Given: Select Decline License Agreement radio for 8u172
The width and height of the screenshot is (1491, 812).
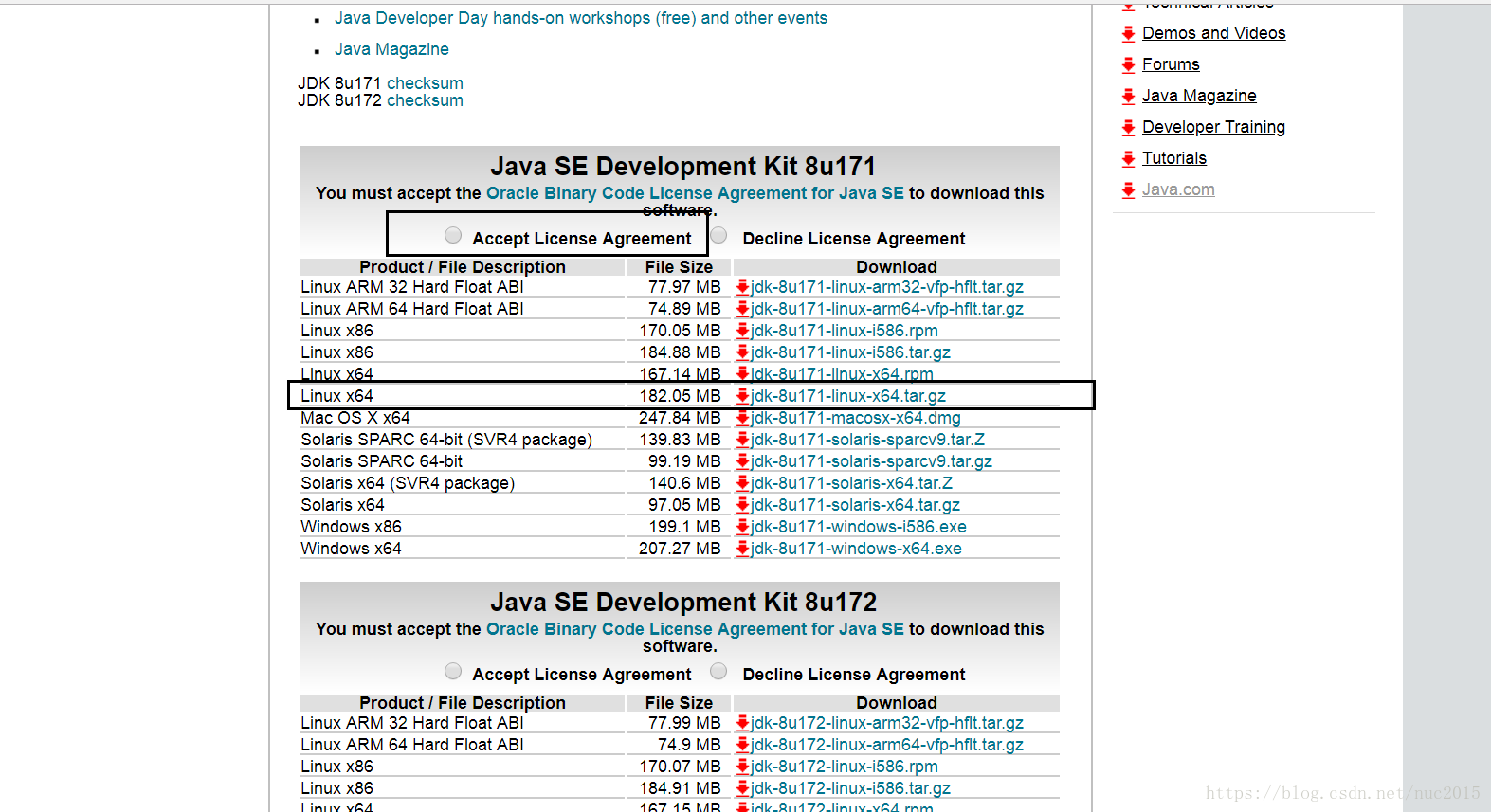Looking at the screenshot, I should [x=718, y=671].
